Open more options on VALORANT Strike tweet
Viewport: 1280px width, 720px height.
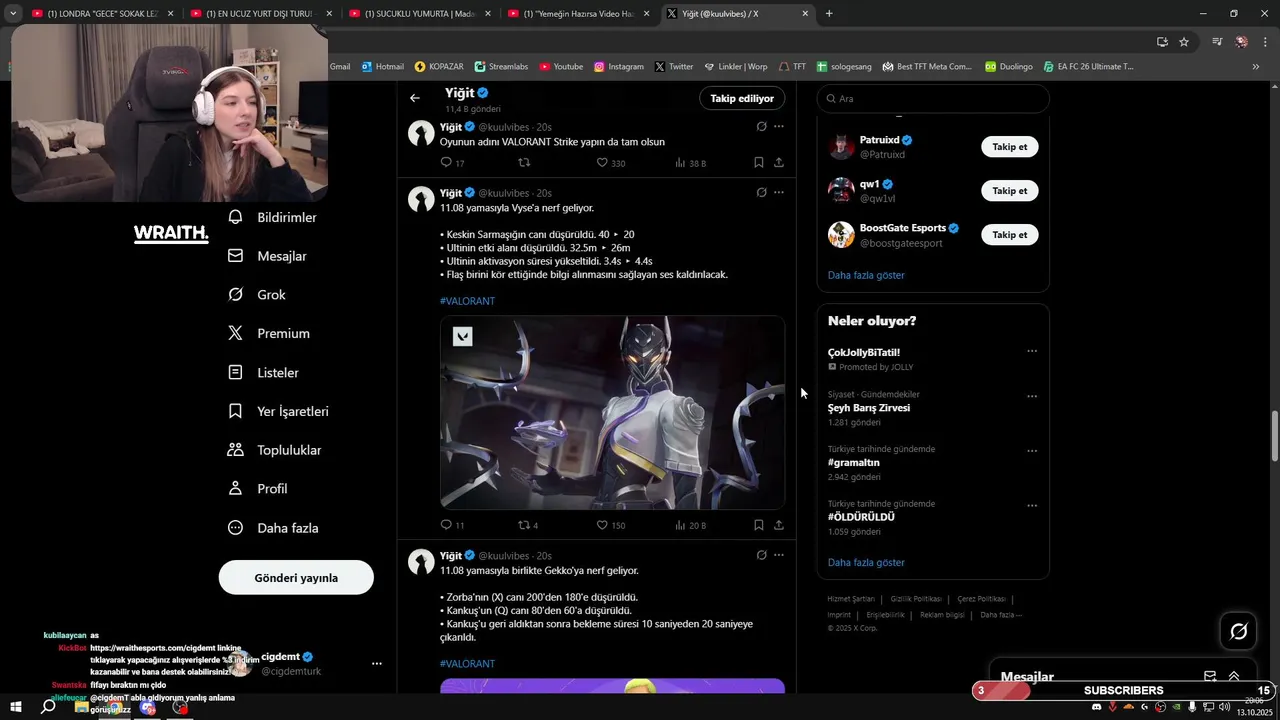pyautogui.click(x=779, y=127)
